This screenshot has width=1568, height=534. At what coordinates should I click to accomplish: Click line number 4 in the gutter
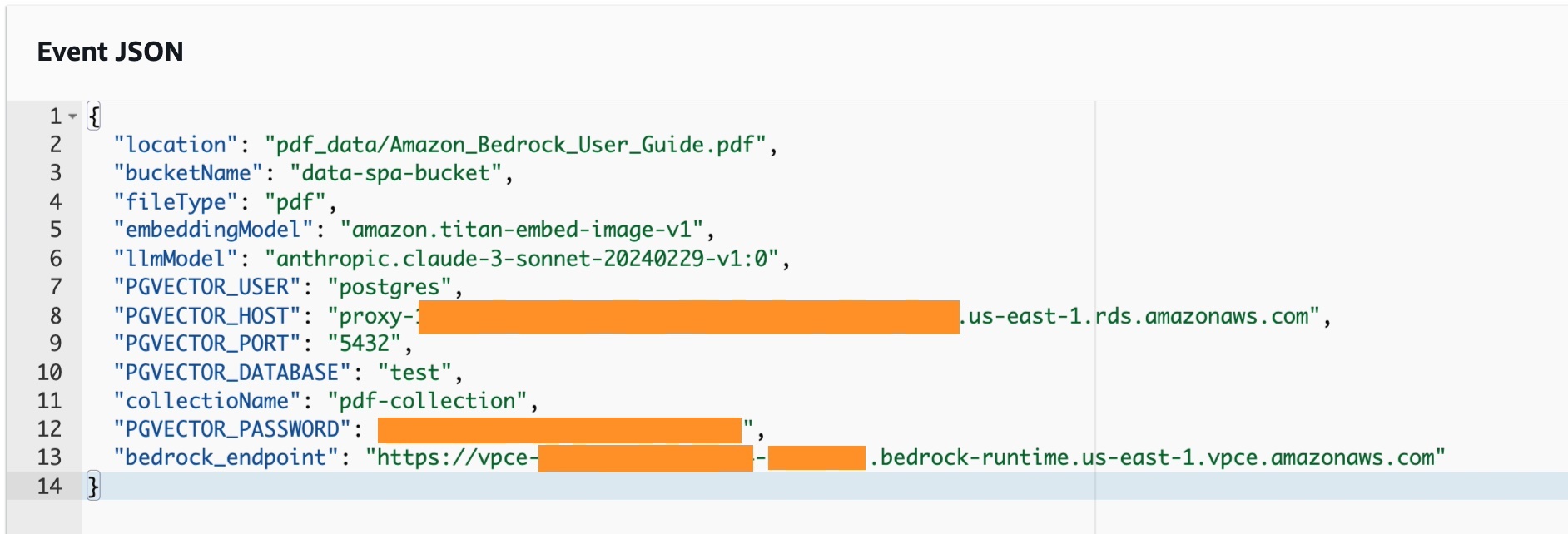pyautogui.click(x=55, y=202)
